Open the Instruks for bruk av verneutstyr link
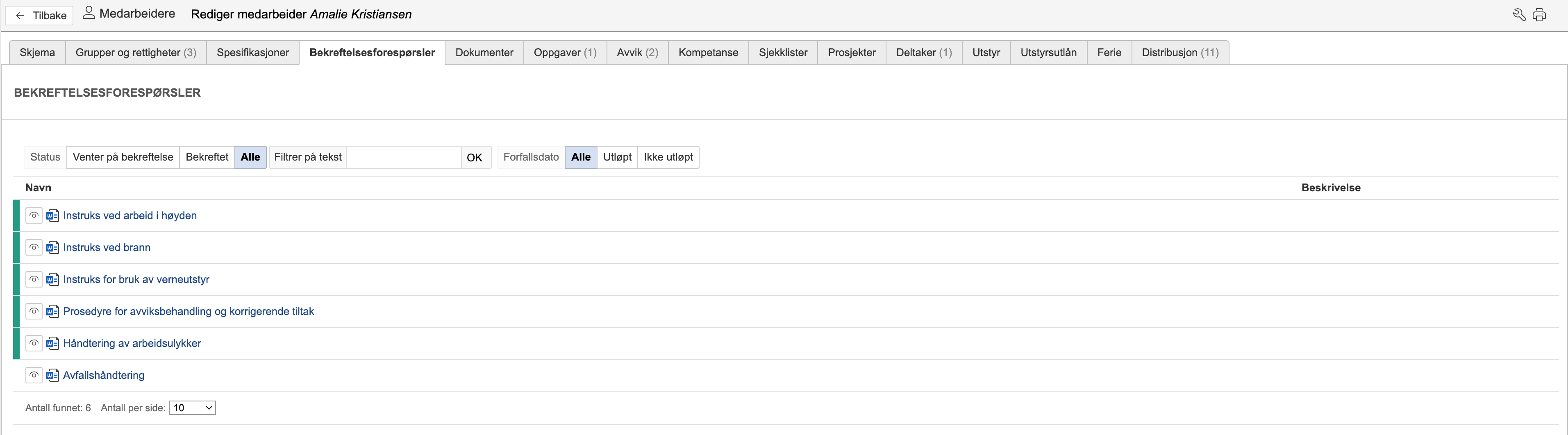The image size is (1568, 435). (x=136, y=279)
